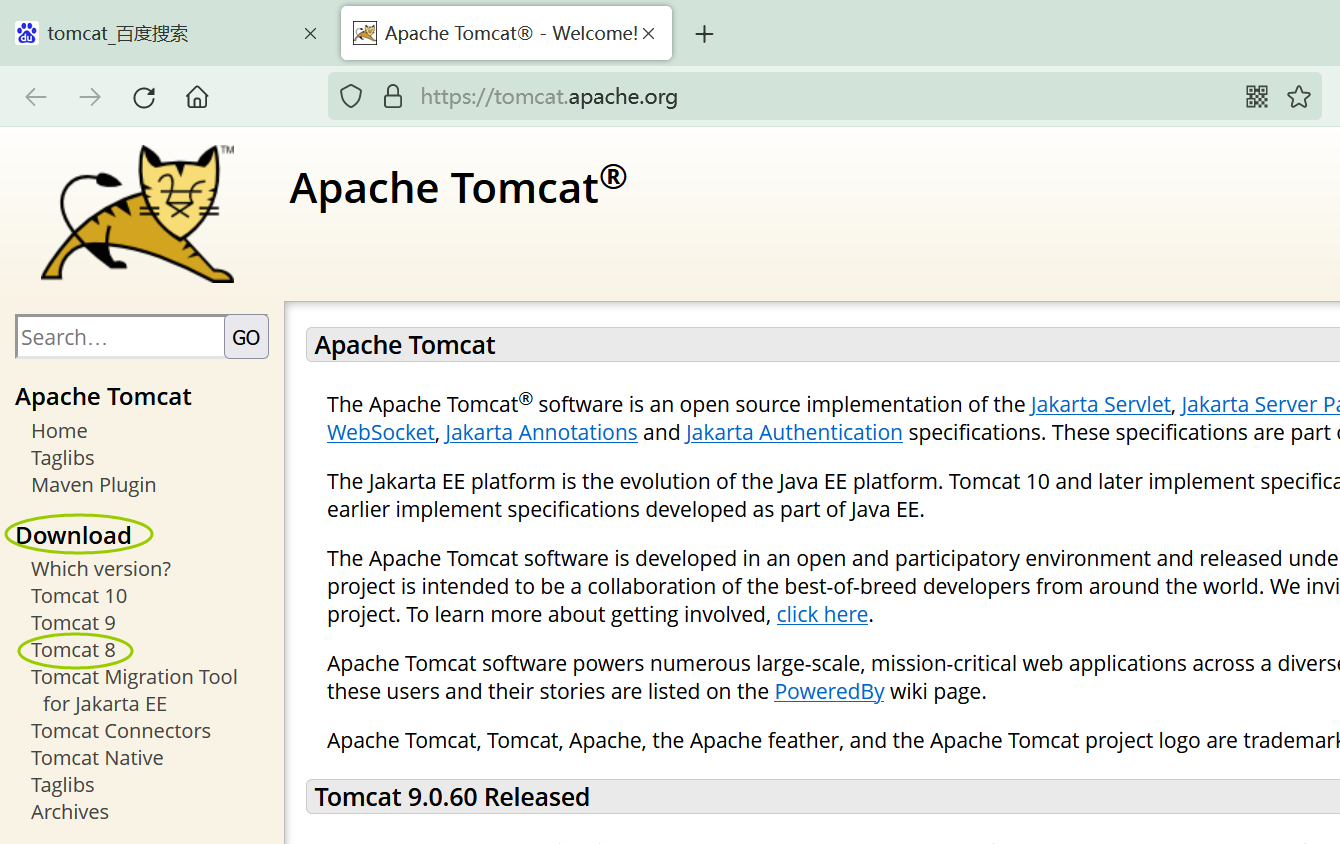1340x844 pixels.
Task: Click the browser back arrow icon
Action: (36, 96)
